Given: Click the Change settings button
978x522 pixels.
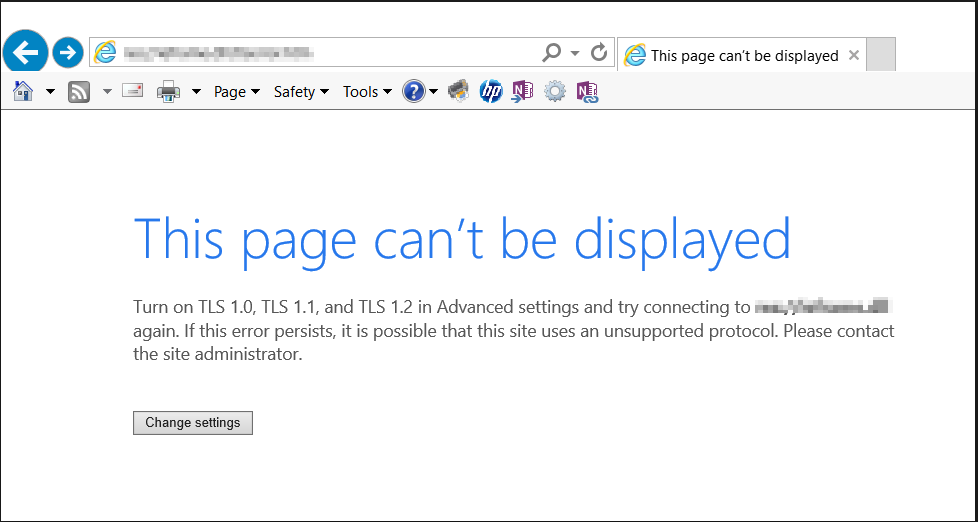Looking at the screenshot, I should point(193,423).
